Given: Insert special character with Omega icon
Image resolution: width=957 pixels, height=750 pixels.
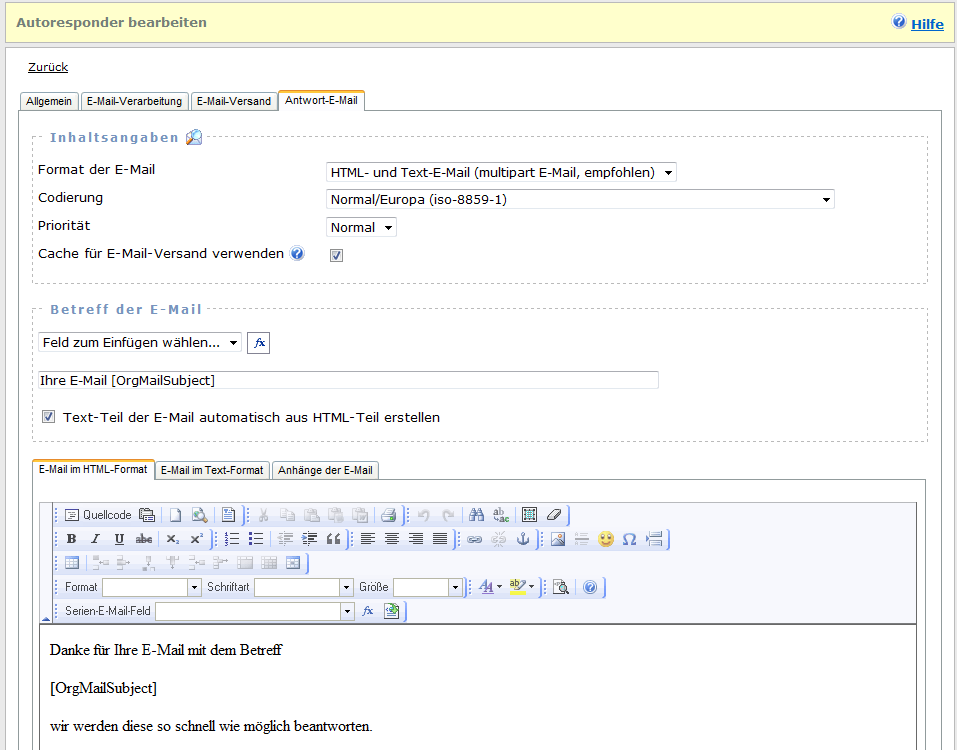Looking at the screenshot, I should click(630, 539).
